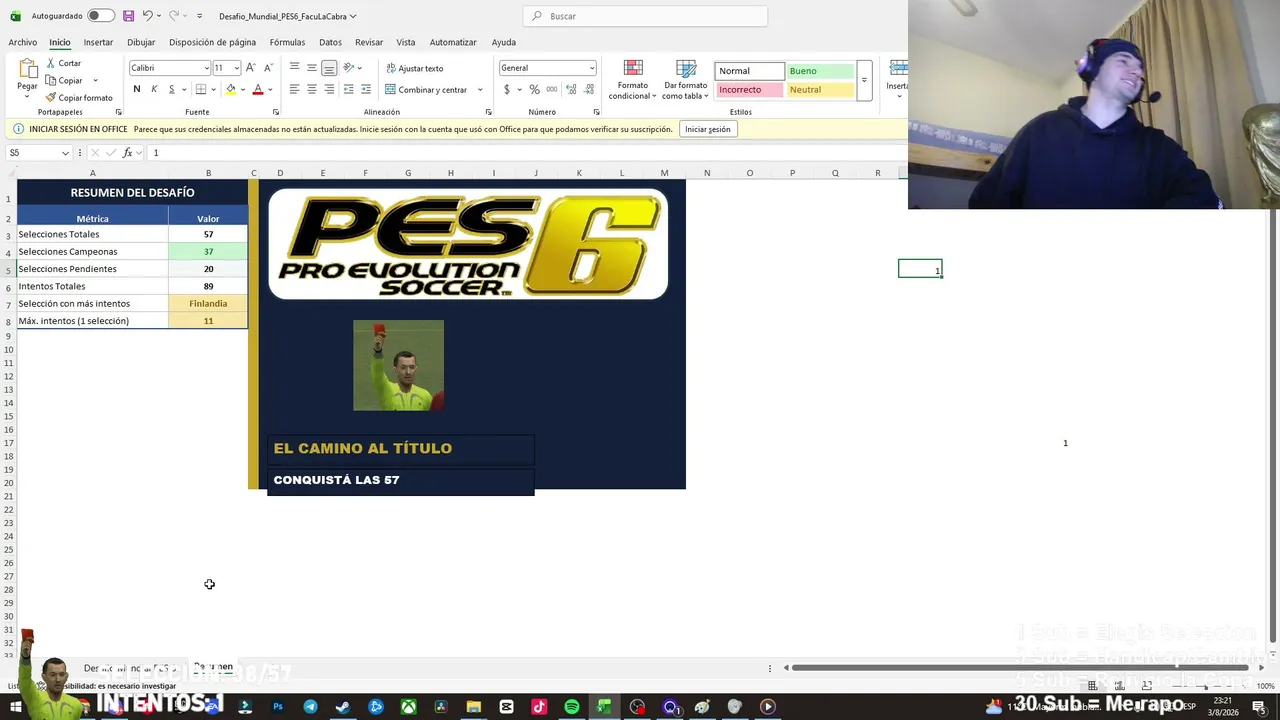Increase the cell indent

pos(365,89)
